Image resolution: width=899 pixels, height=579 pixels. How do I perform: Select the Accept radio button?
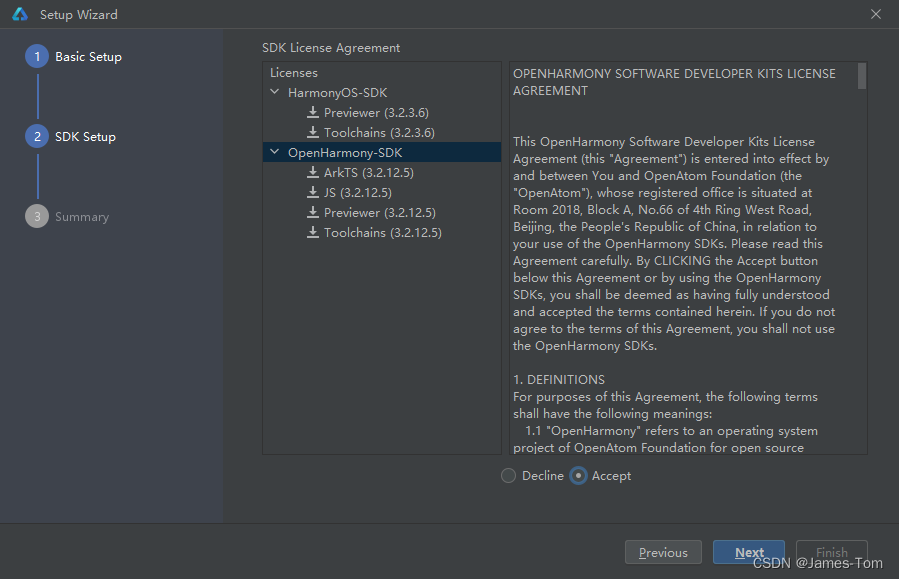point(578,476)
